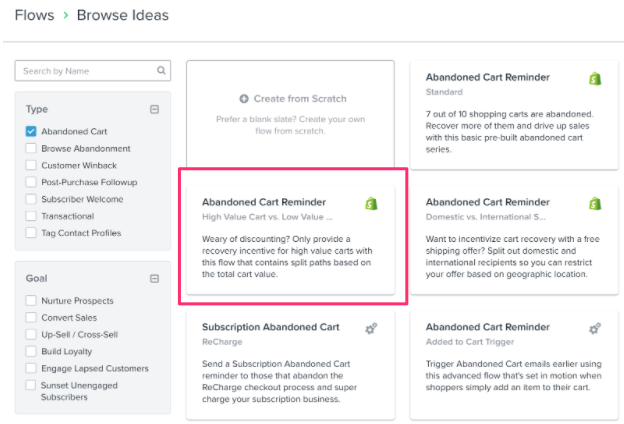The height and width of the screenshot is (424, 624).
Task: Check the Build Loyalty goal checkbox
Action: (31, 352)
